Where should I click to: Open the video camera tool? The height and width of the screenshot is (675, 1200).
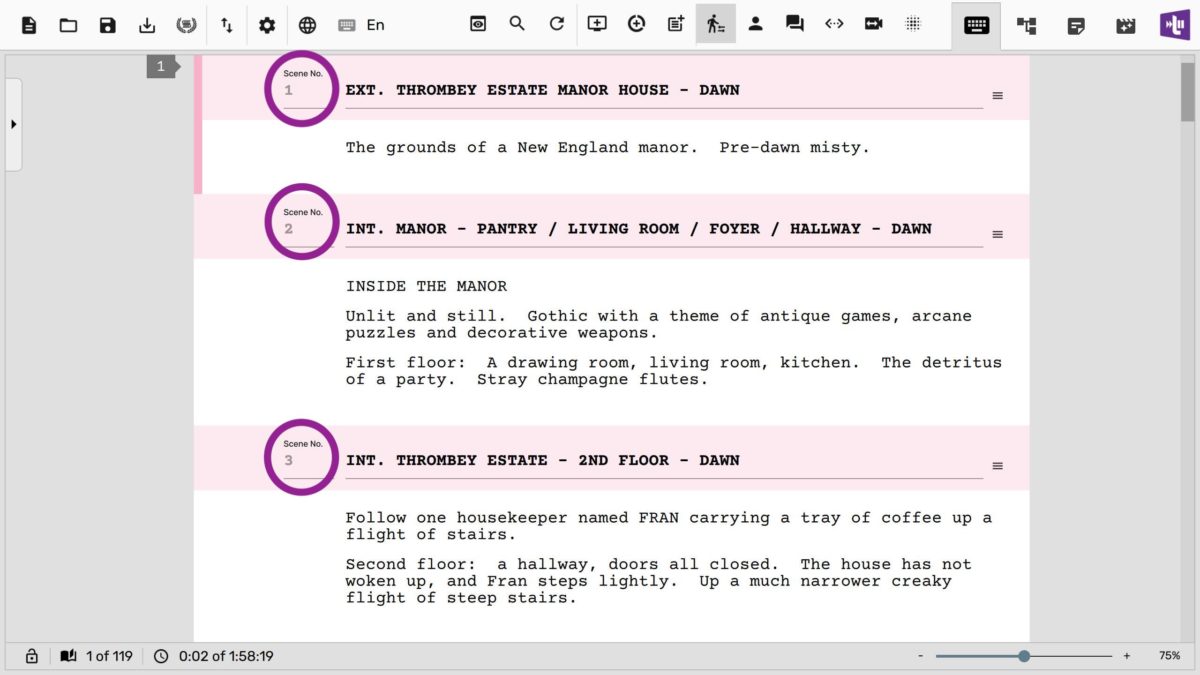click(873, 23)
